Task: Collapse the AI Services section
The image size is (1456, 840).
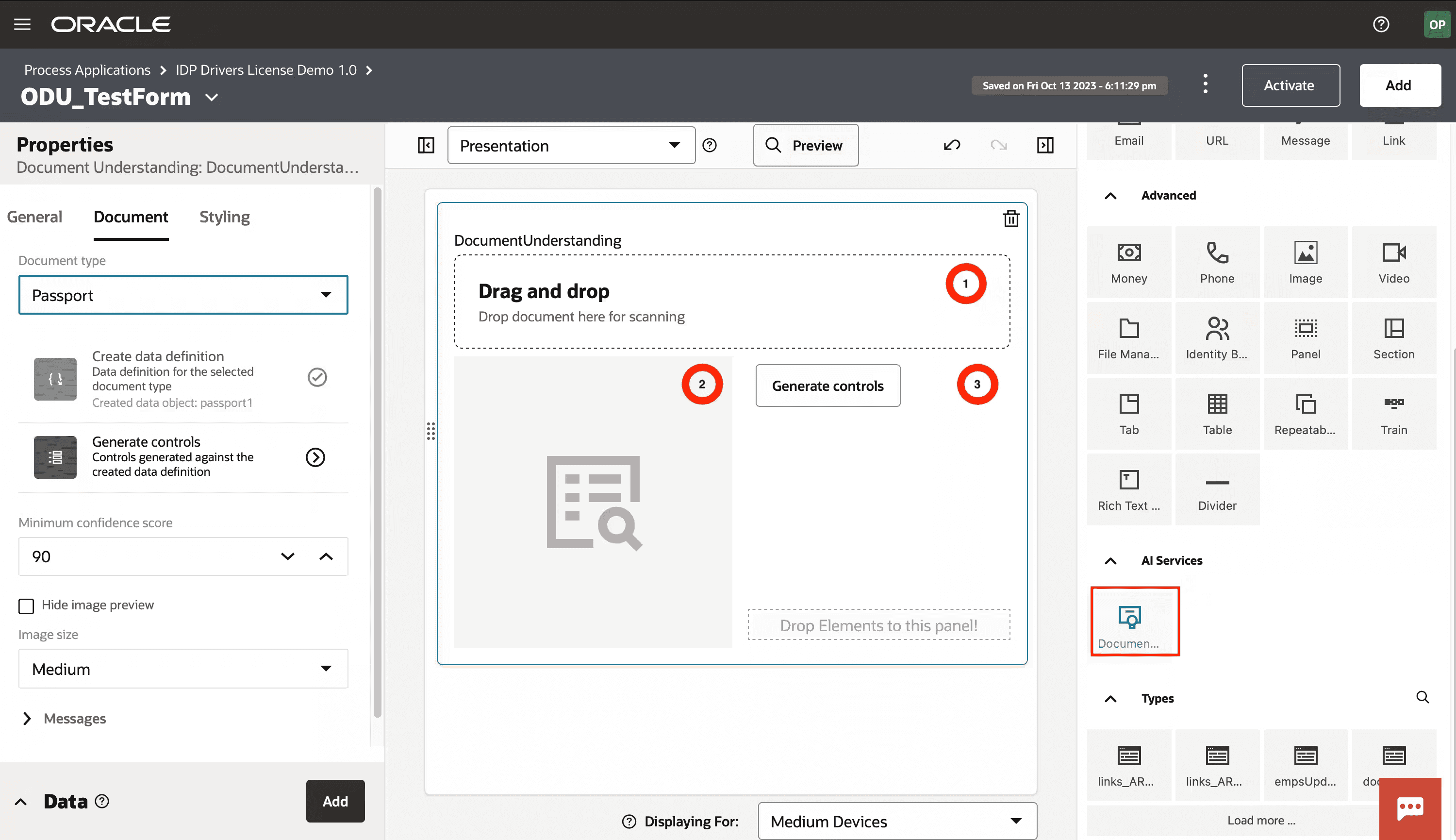Action: (1110, 561)
